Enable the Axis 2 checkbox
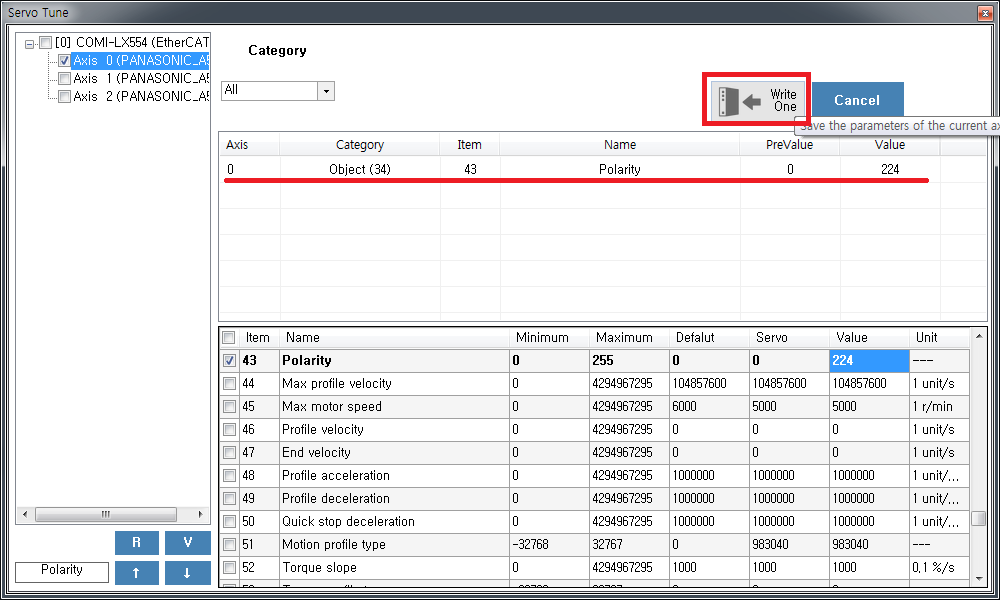The height and width of the screenshot is (600, 1000). pyautogui.click(x=64, y=97)
